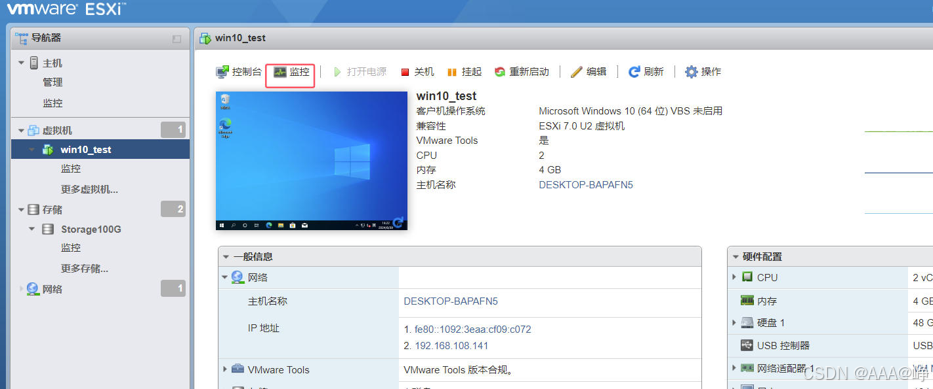933x389 pixels.
Task: Click the 192.168.108.141 IP address link
Action: 452,346
